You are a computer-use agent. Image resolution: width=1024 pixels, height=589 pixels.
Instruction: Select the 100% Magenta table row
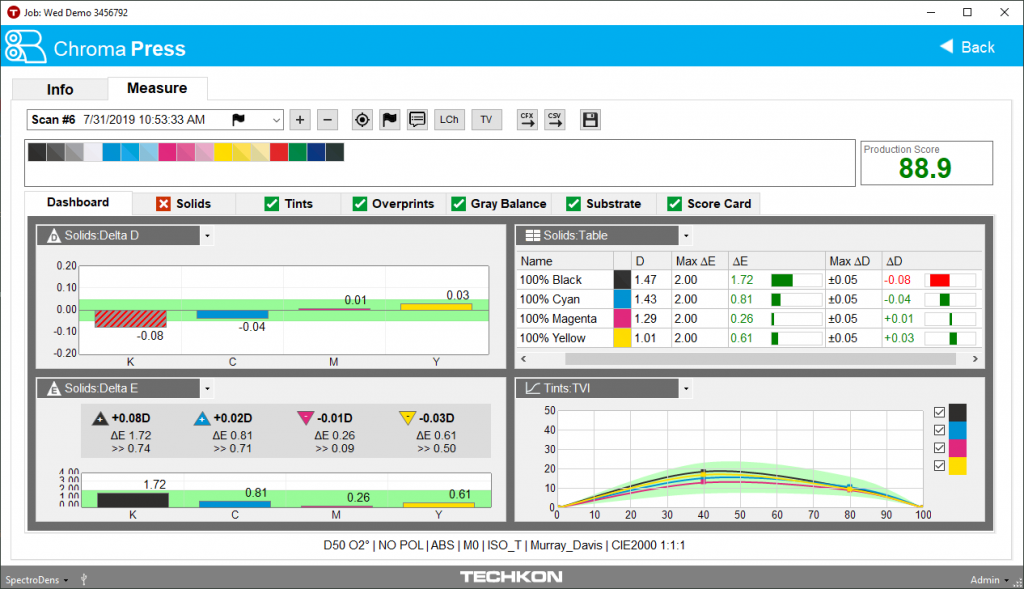560,318
